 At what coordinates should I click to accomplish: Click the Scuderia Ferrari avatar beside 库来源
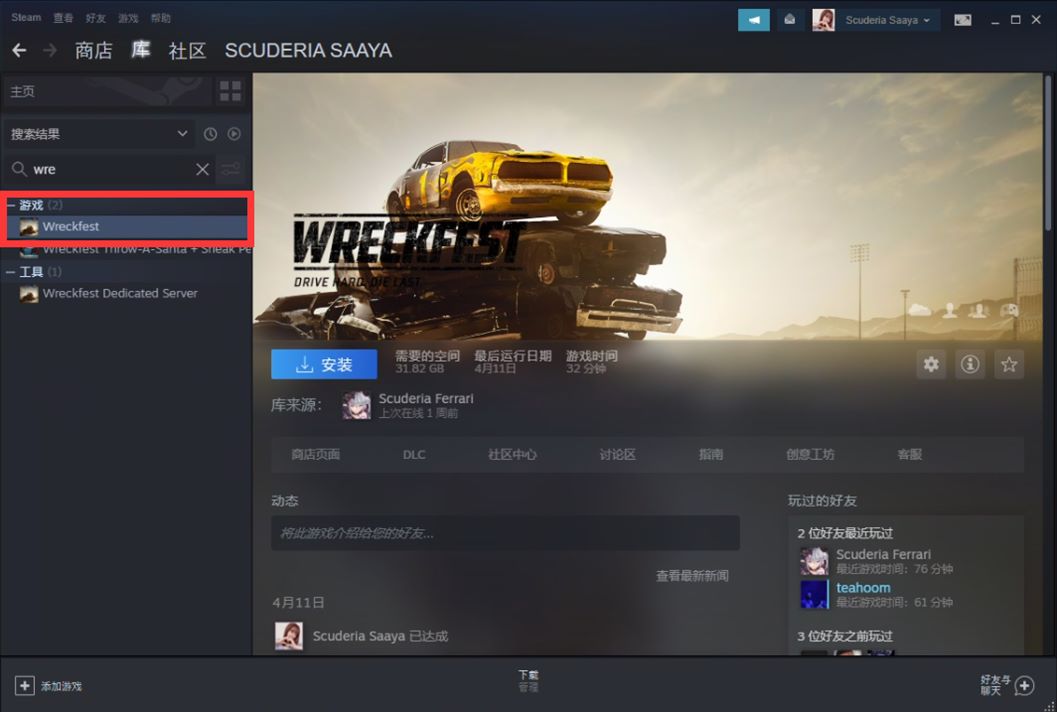[357, 406]
